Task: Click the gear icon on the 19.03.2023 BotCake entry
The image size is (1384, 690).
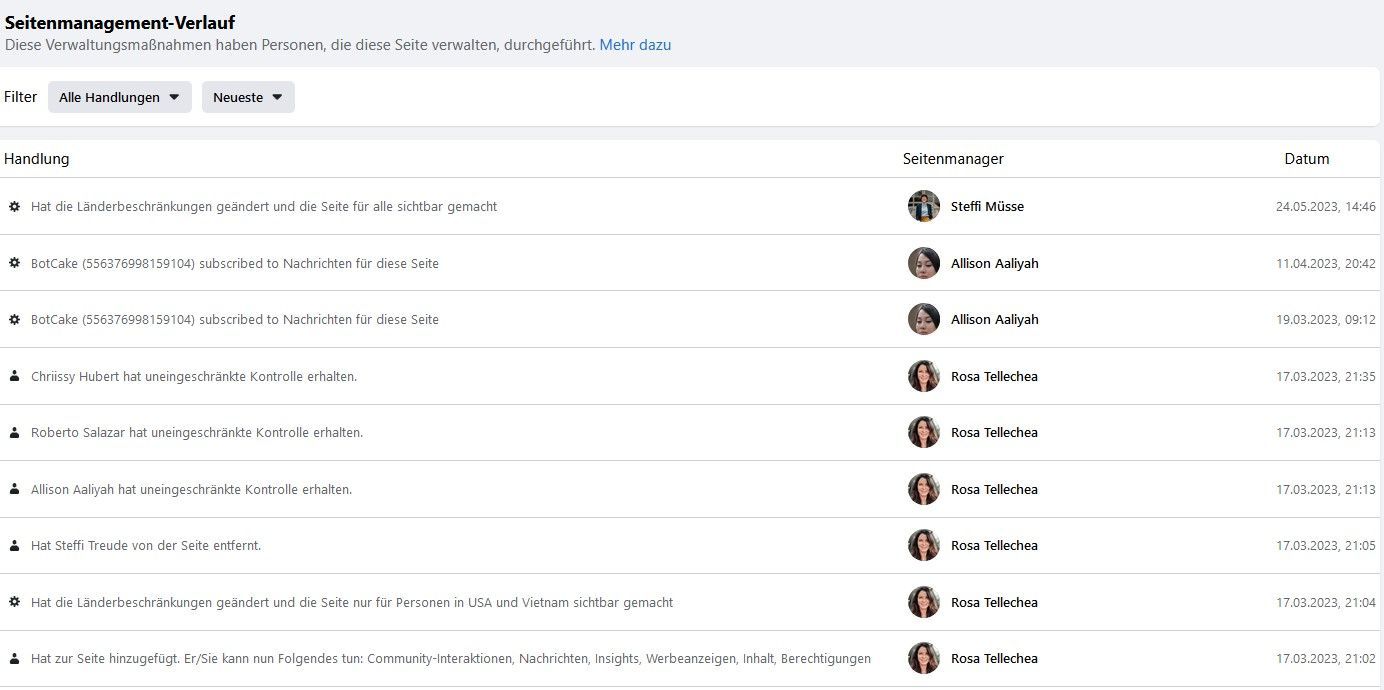Action: [x=14, y=319]
